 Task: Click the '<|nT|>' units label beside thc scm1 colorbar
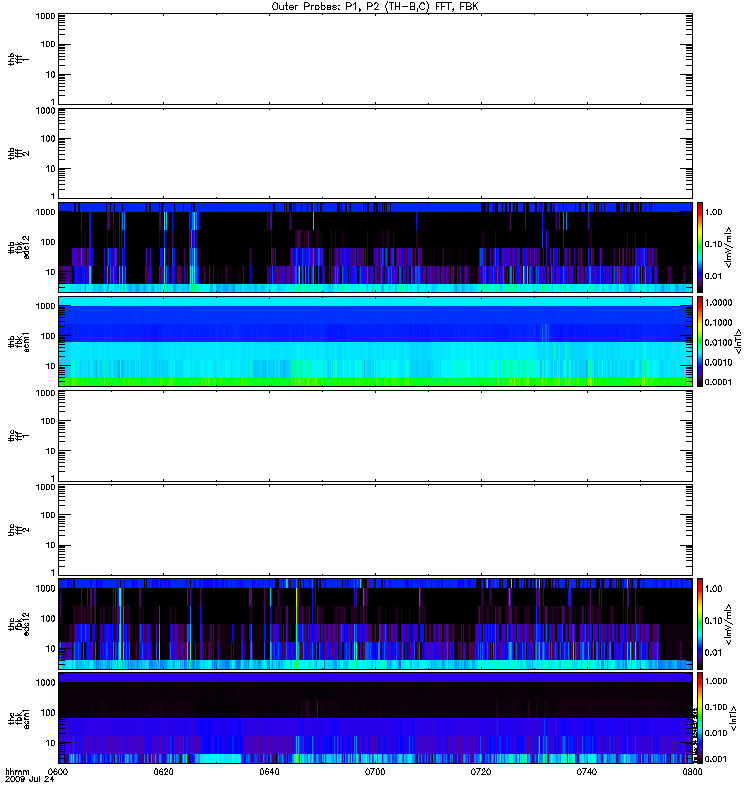click(733, 718)
